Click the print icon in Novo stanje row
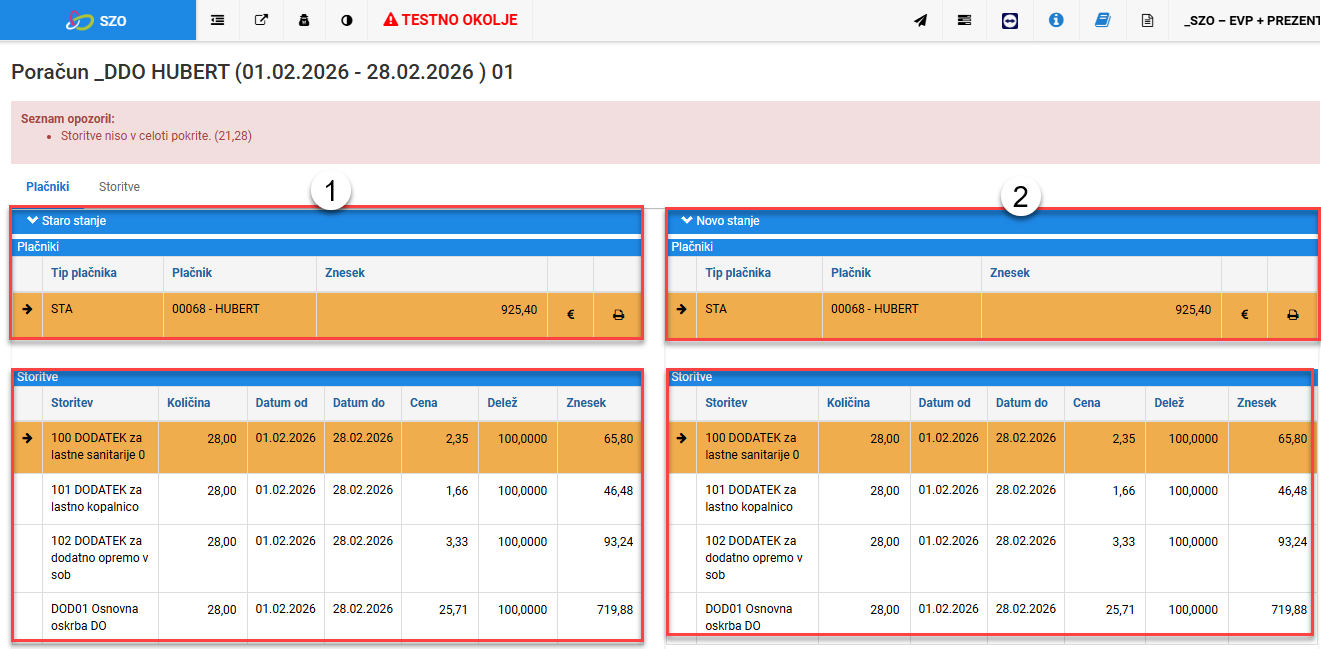Image resolution: width=1321 pixels, height=649 pixels. (1292, 314)
